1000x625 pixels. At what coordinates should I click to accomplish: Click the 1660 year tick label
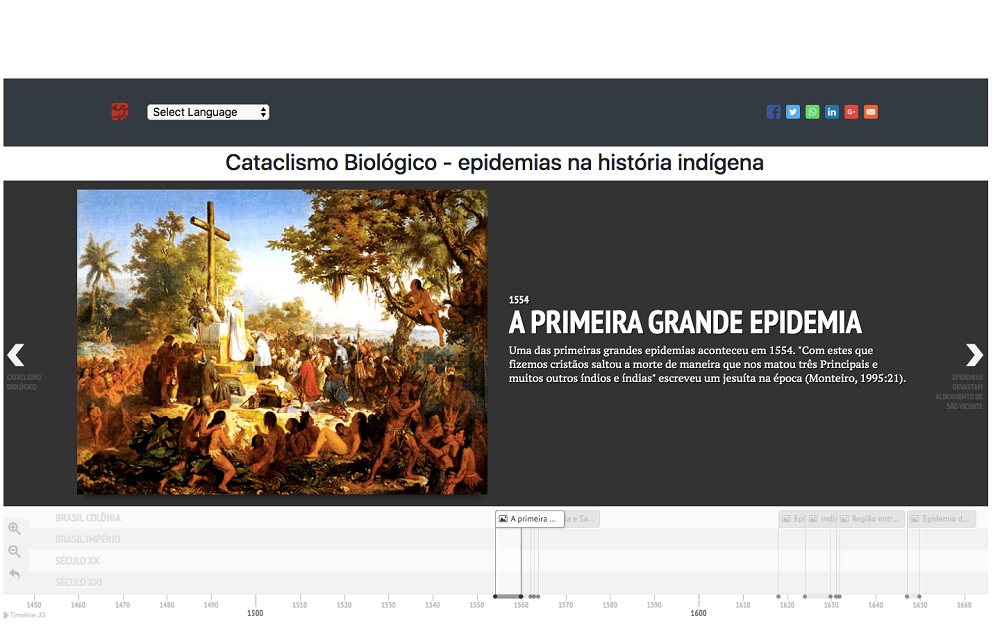964,605
